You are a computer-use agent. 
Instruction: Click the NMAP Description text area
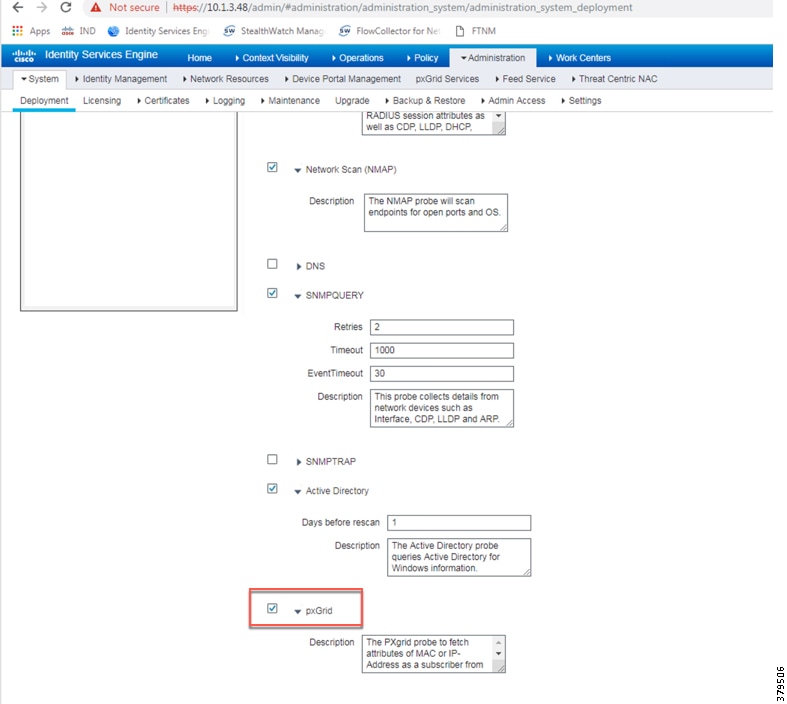(x=436, y=213)
